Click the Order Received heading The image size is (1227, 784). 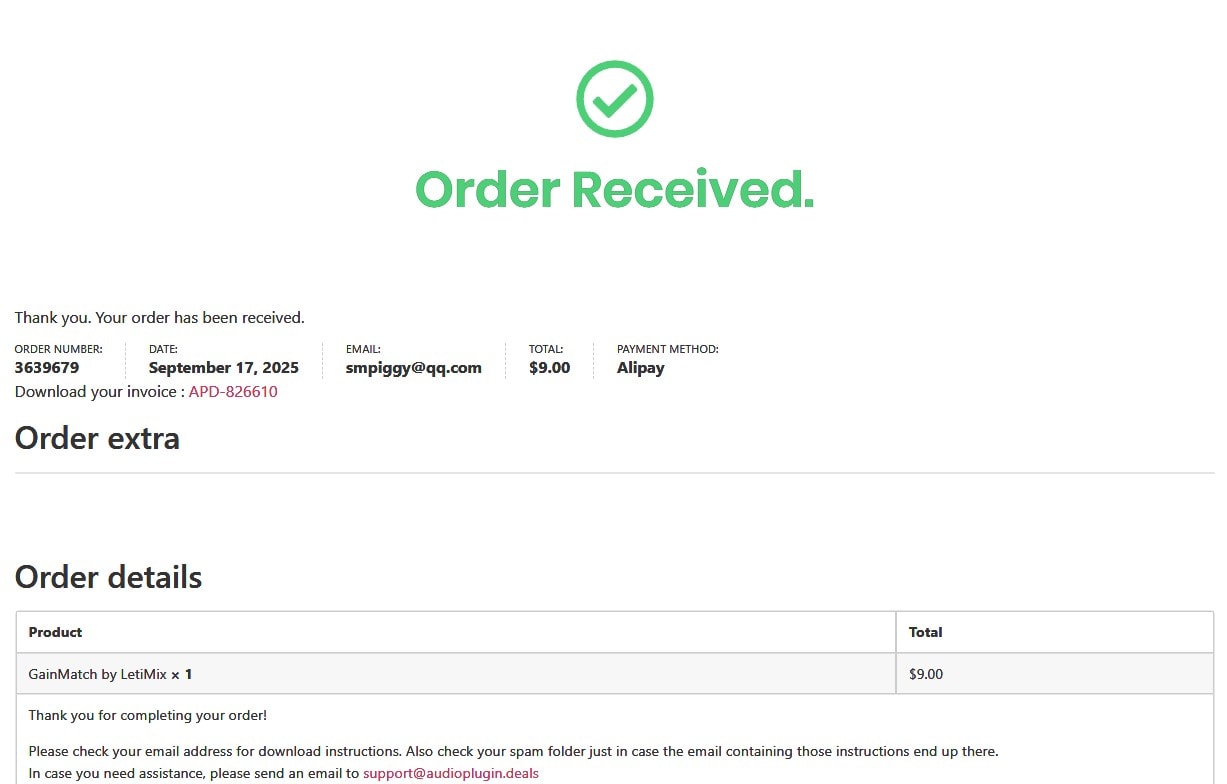coord(614,189)
